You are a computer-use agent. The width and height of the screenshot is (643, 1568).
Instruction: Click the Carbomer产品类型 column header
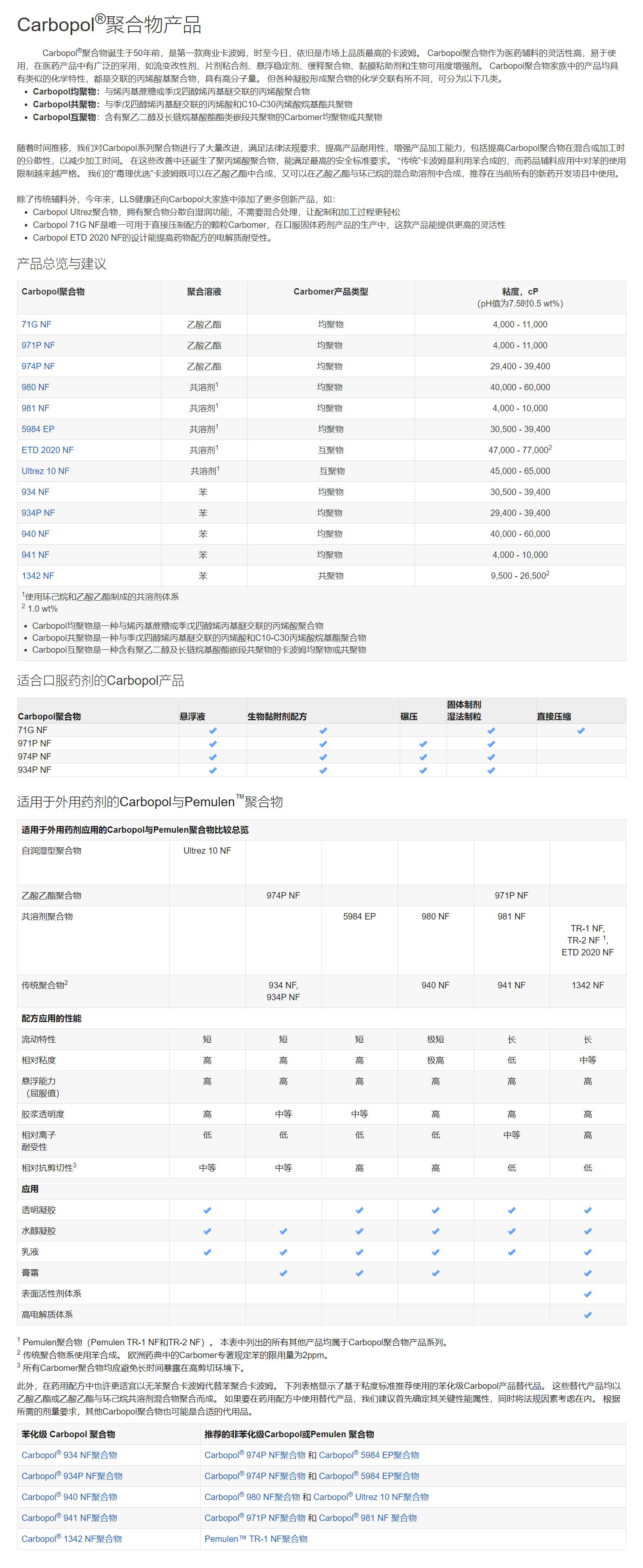click(x=330, y=292)
